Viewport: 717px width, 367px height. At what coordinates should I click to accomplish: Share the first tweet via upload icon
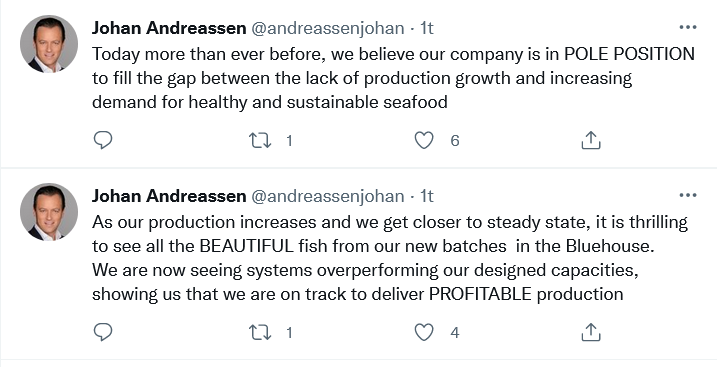(x=590, y=140)
